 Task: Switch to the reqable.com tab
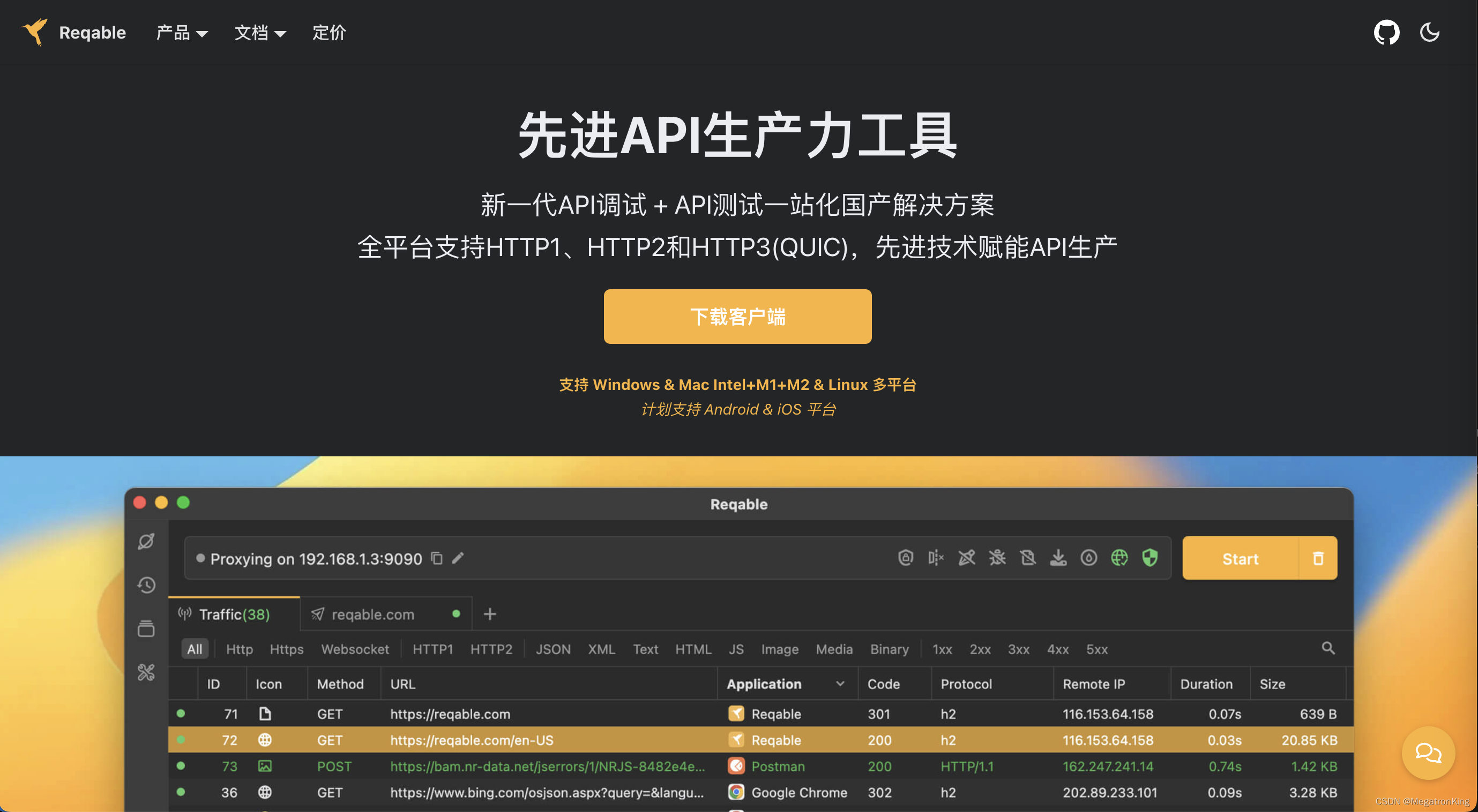pyautogui.click(x=385, y=614)
